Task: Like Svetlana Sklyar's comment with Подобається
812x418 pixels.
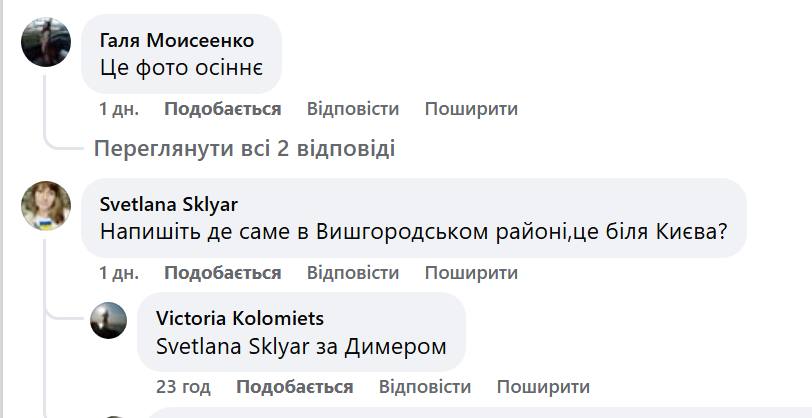Action: [222, 272]
